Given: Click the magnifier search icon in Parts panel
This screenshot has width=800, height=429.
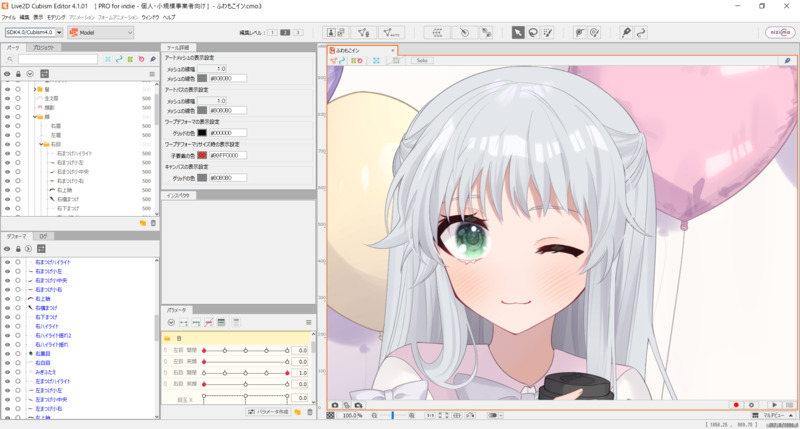Looking at the screenshot, I should click(10, 59).
